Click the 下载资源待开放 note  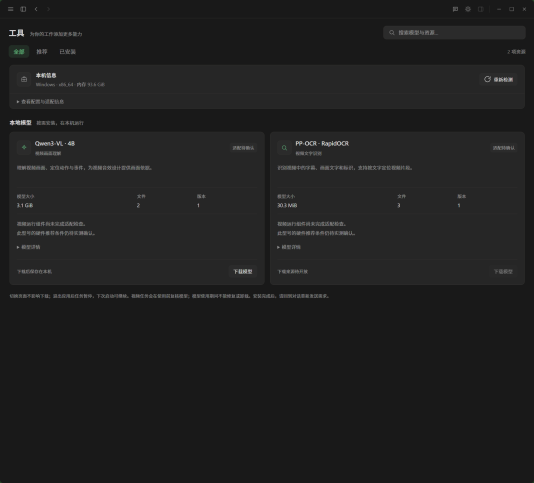[x=293, y=271]
